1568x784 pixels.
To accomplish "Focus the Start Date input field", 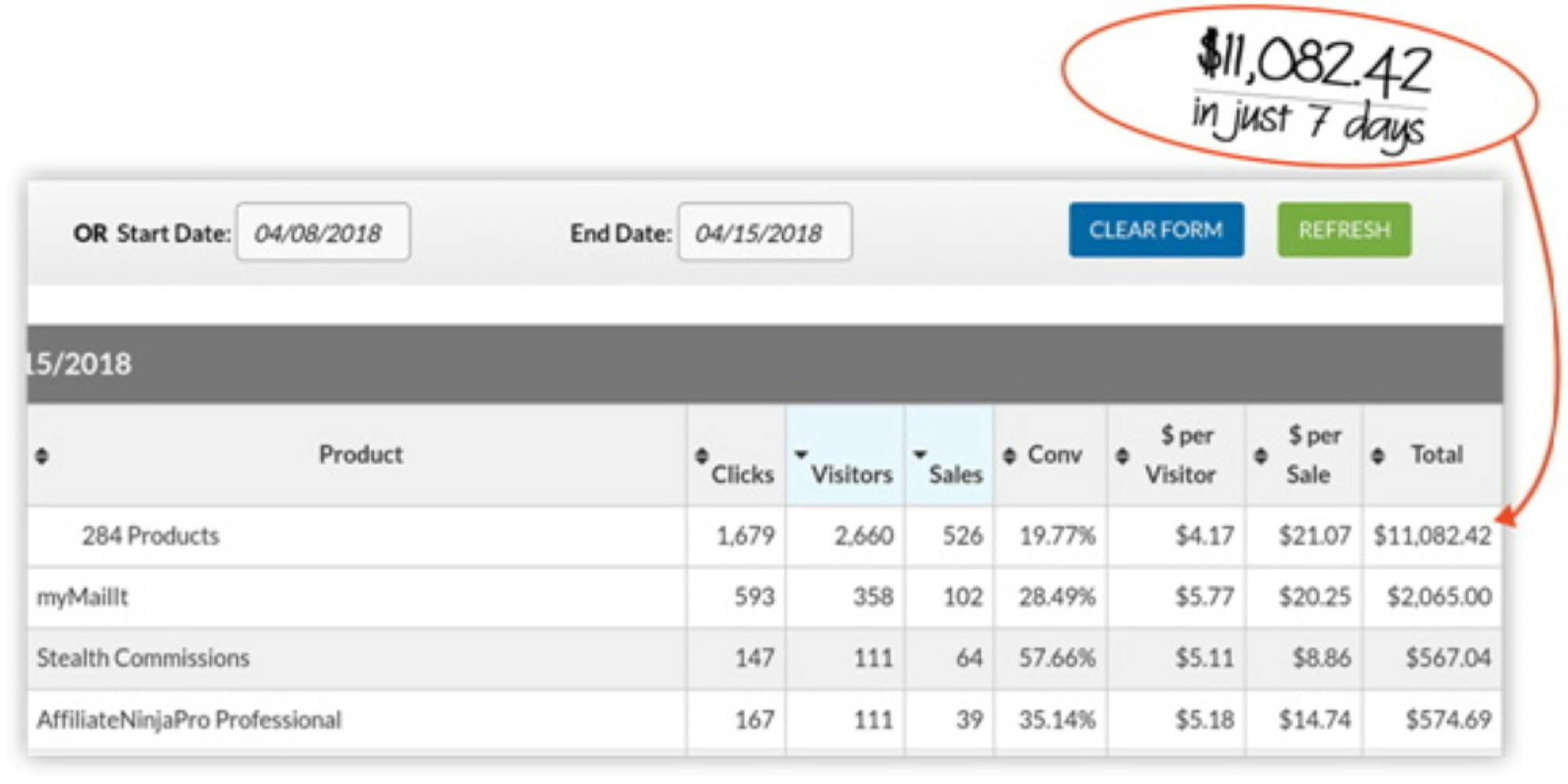I will (323, 232).
